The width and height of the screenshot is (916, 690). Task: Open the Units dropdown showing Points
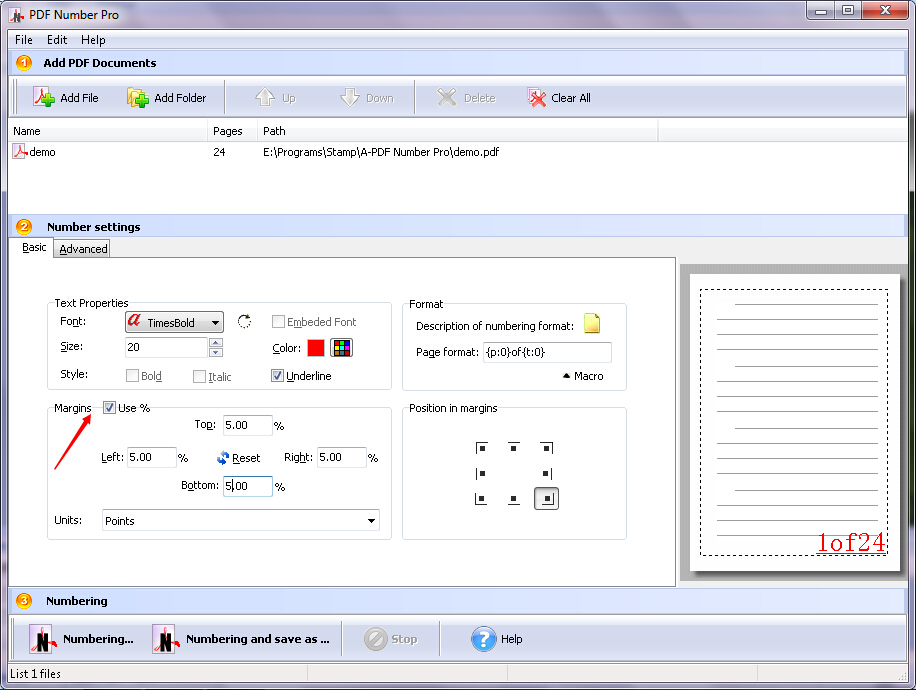tap(241, 521)
